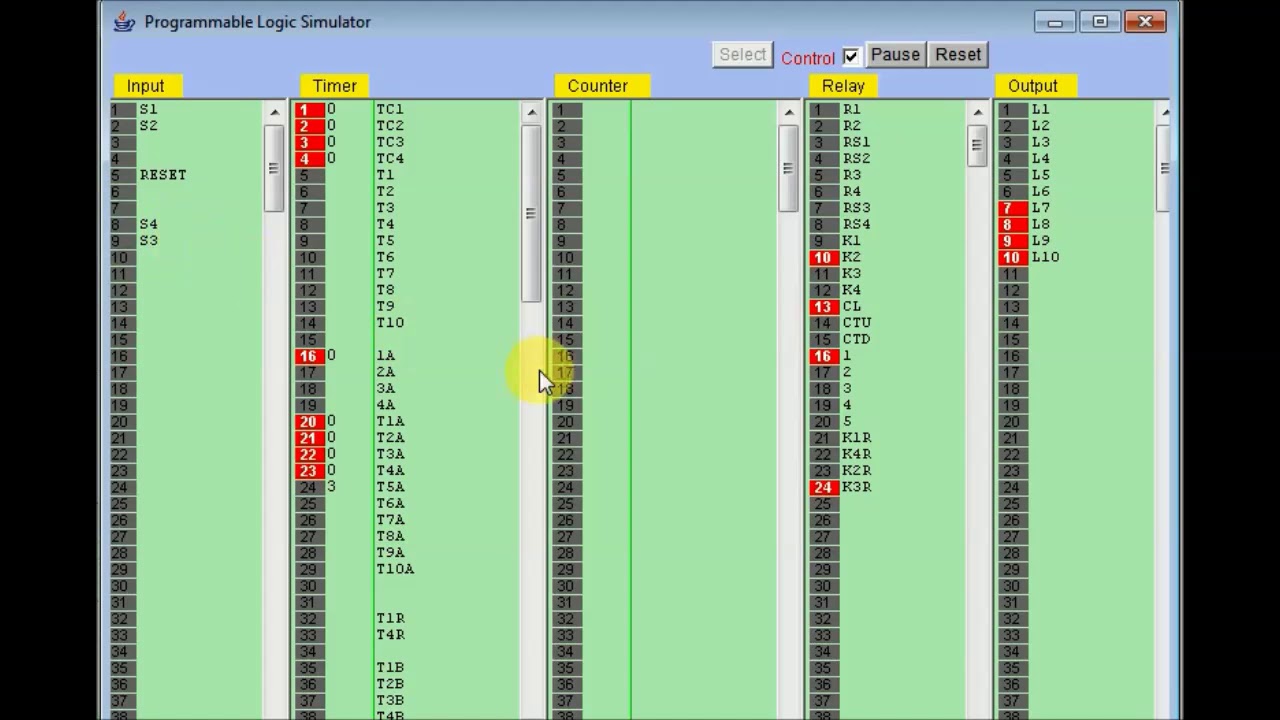Select relay label K1R

(856, 438)
